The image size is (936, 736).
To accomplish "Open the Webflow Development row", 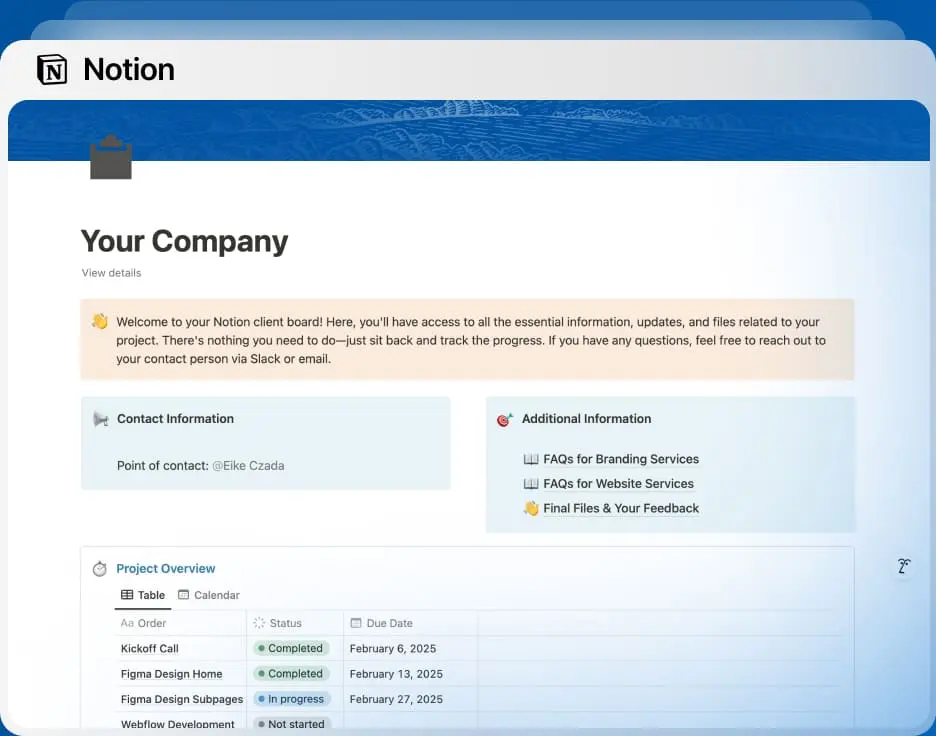I will [178, 724].
